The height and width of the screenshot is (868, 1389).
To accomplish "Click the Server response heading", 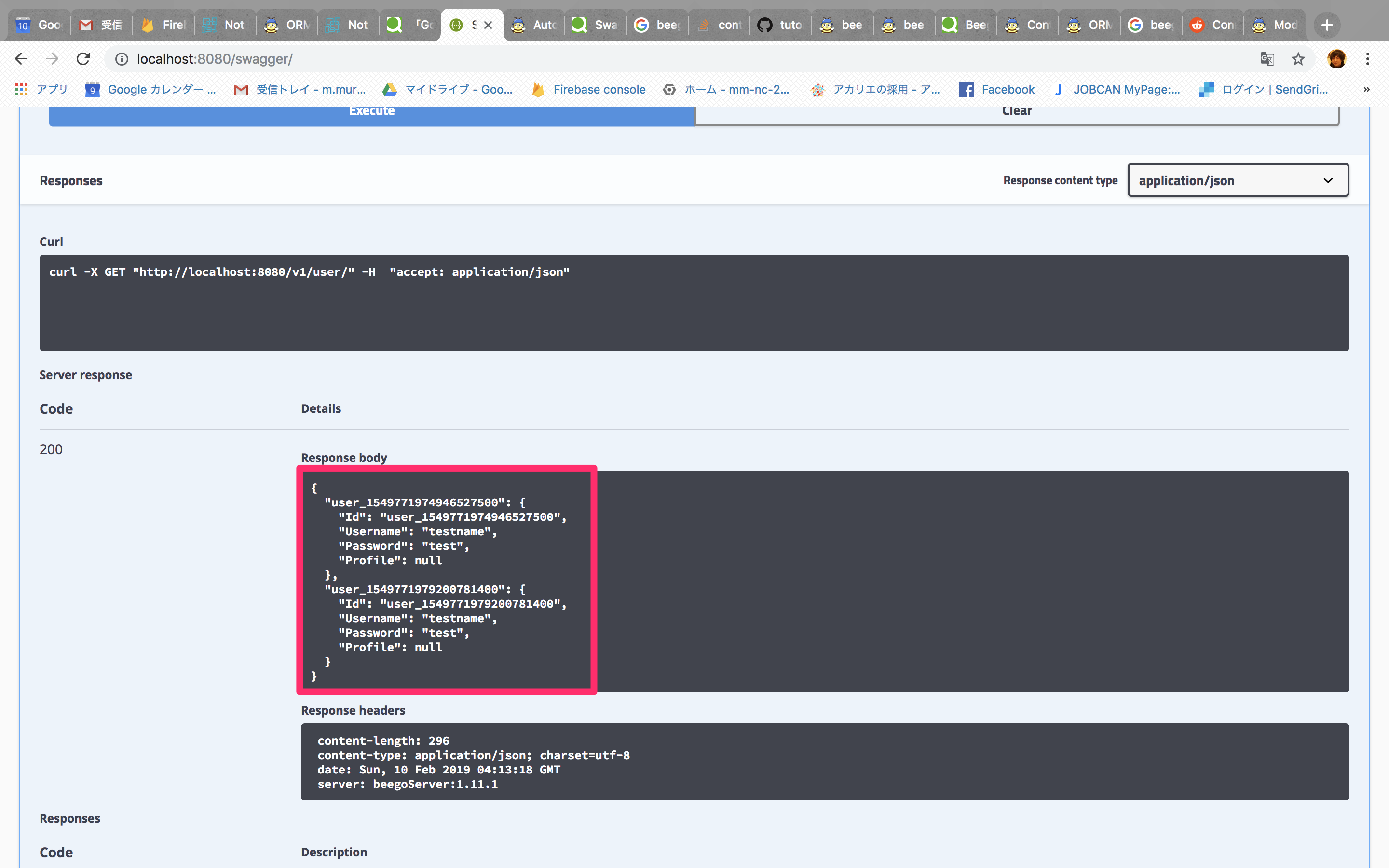I will pos(85,375).
